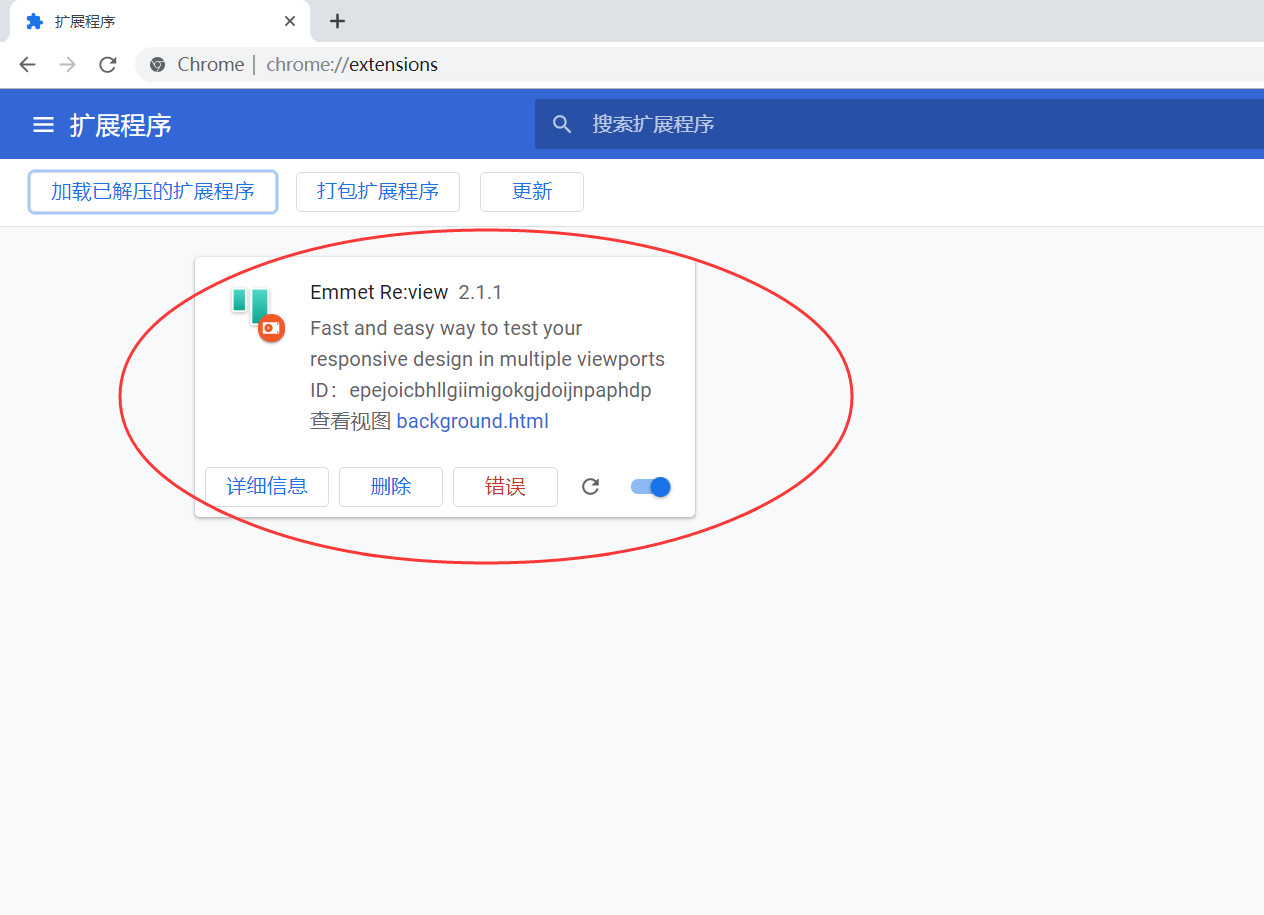Refresh the current page
Image resolution: width=1264 pixels, height=915 pixels.
pos(107,64)
